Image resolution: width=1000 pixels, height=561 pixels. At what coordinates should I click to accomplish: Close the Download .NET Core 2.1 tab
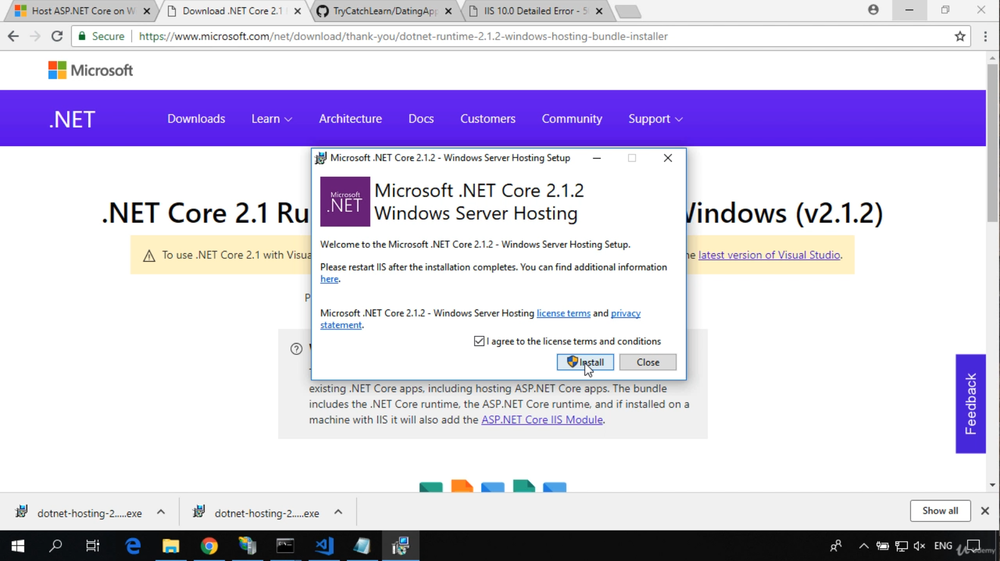point(297,11)
